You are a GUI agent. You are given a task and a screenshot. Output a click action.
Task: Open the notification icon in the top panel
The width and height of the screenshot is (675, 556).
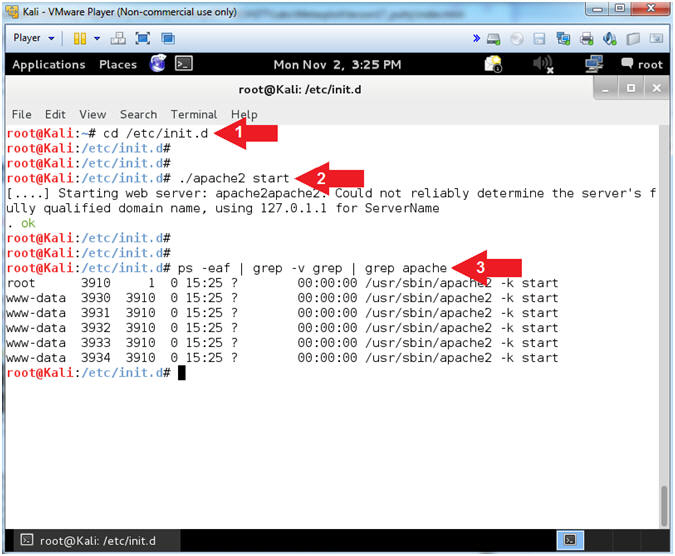point(493,64)
